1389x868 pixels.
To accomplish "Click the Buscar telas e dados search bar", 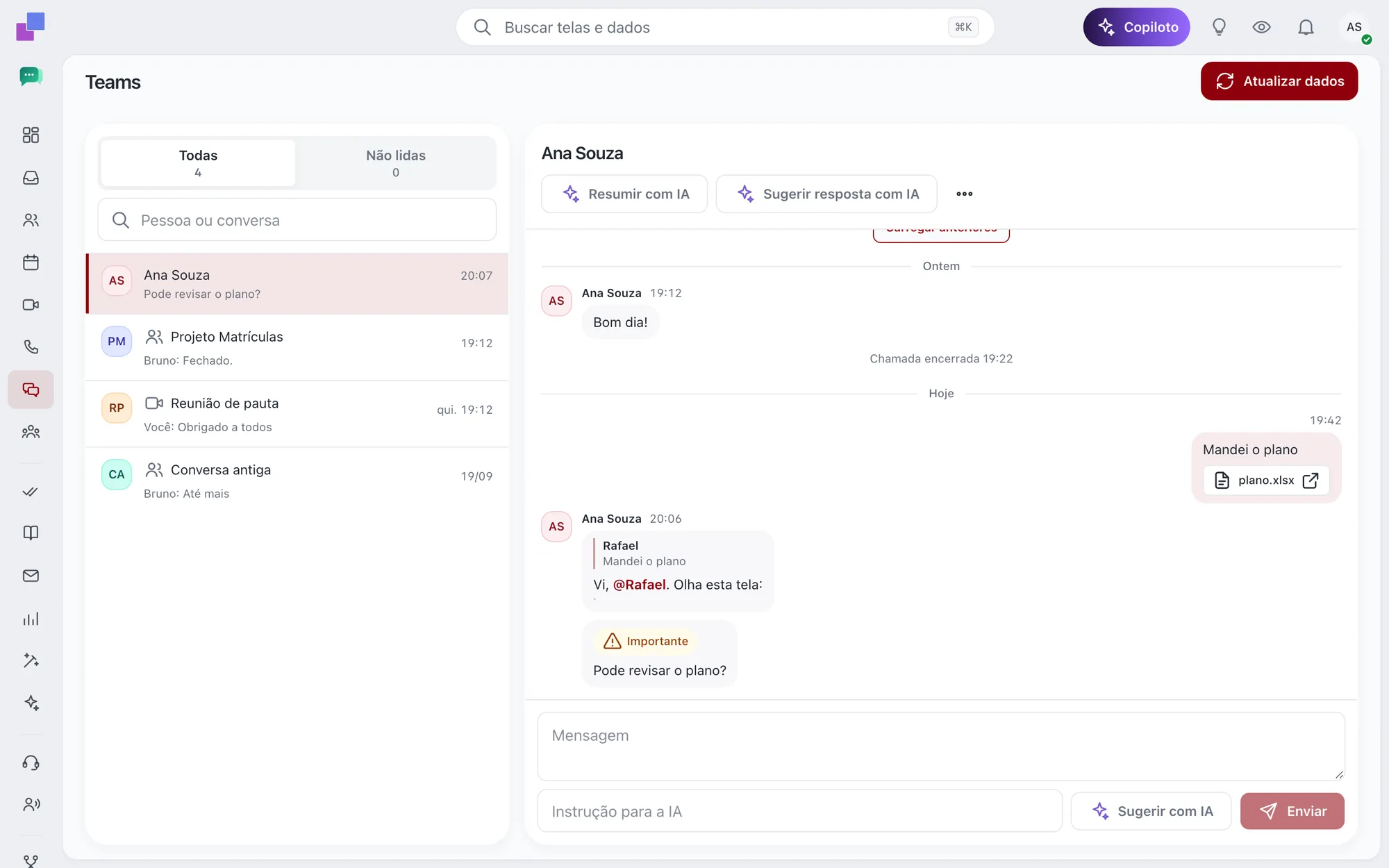I will pos(725,27).
